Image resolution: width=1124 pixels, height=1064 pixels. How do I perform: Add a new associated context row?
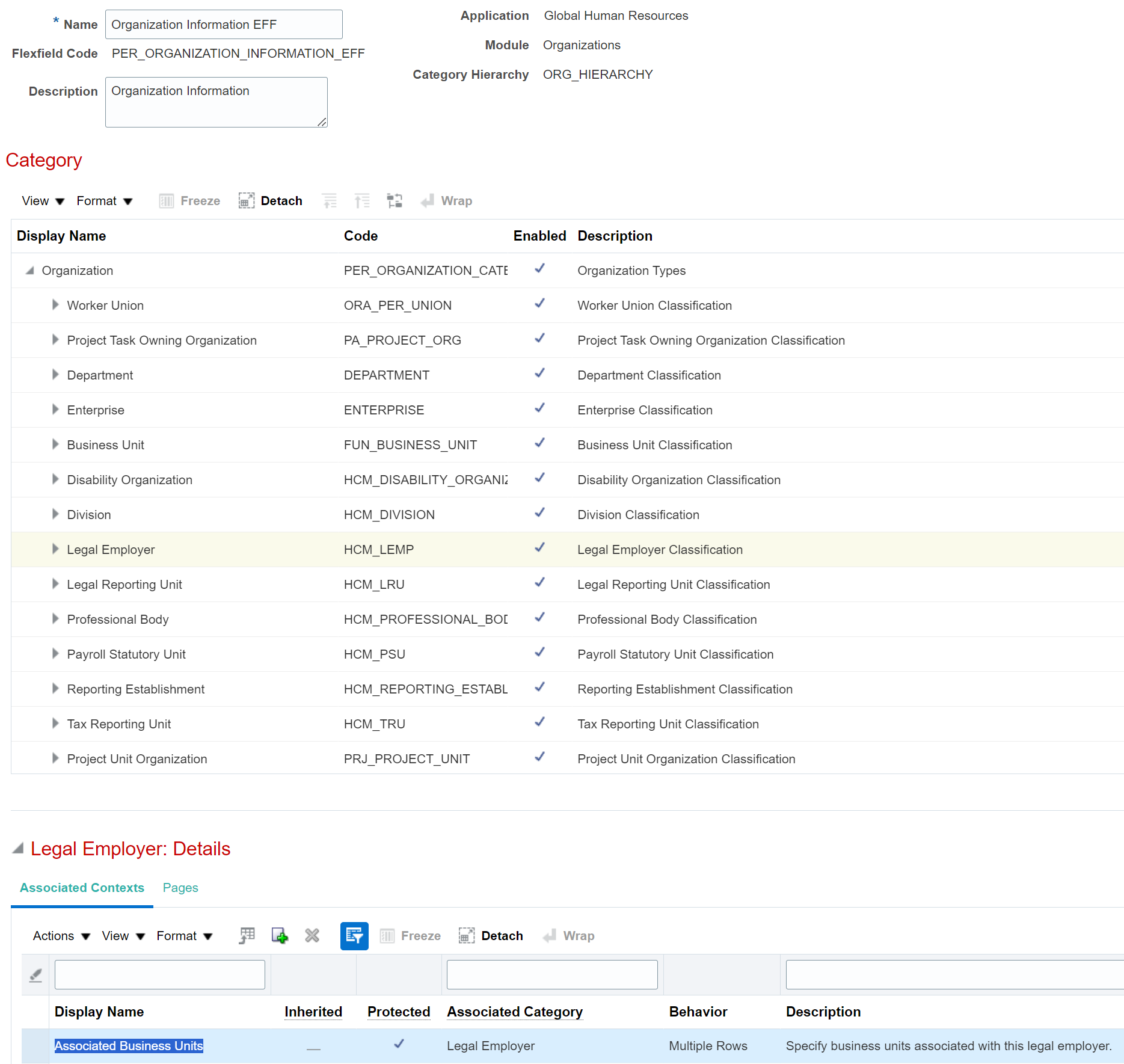coord(279,936)
